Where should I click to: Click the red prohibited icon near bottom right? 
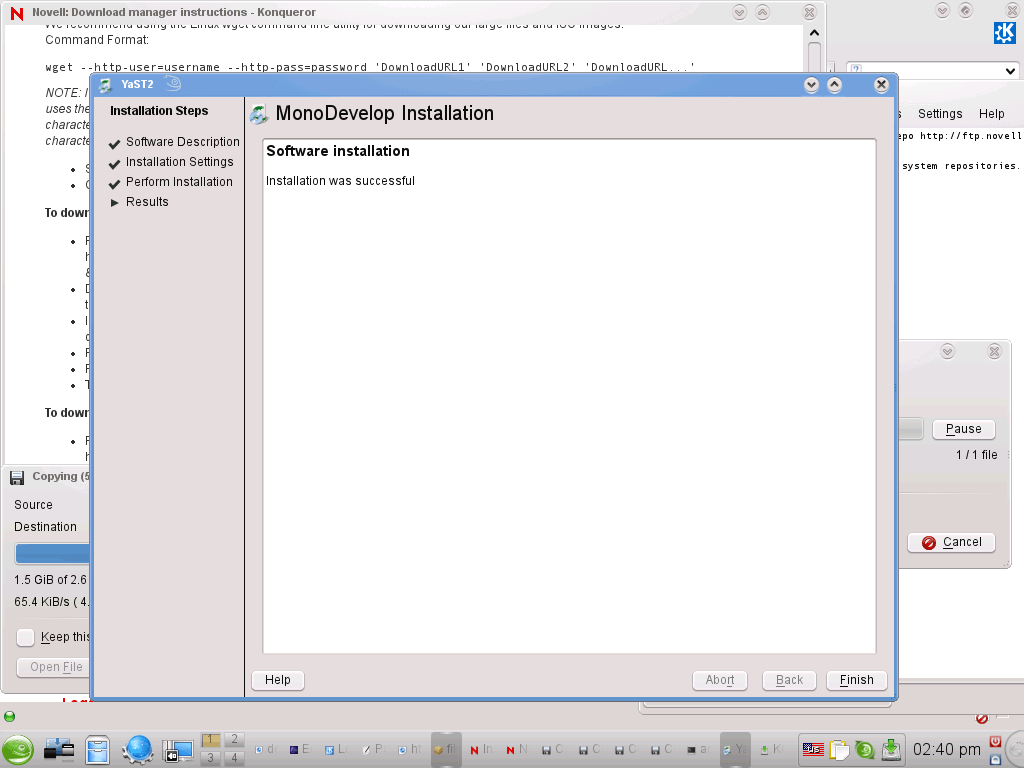pyautogui.click(x=982, y=718)
